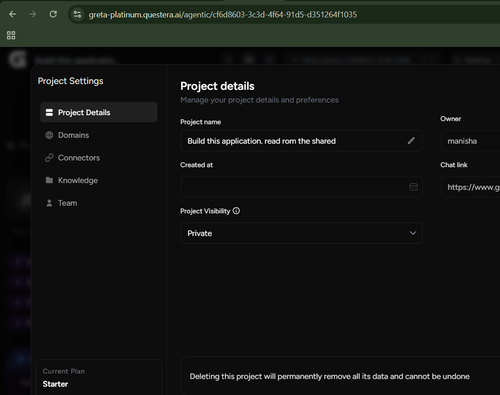Click the Project Details stacked-bars icon
500x395 pixels.
[49, 113]
